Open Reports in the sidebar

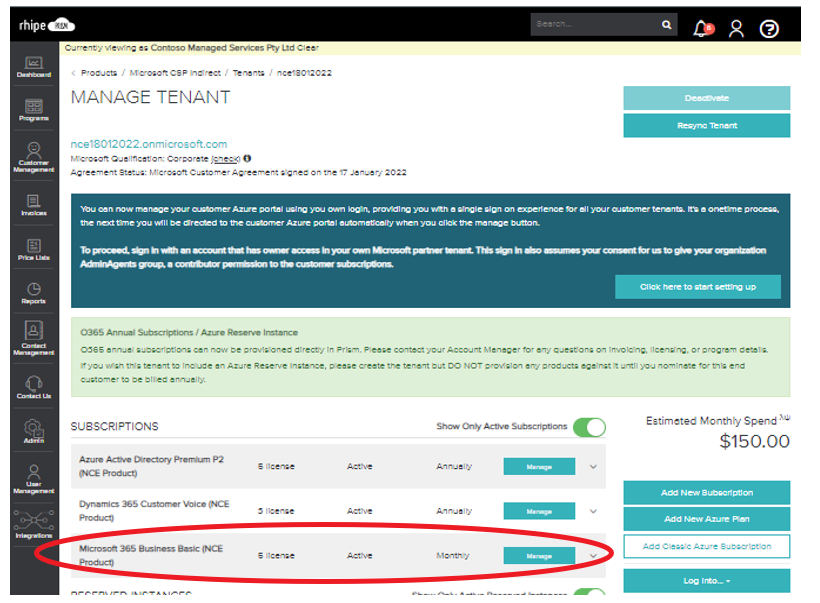point(33,293)
